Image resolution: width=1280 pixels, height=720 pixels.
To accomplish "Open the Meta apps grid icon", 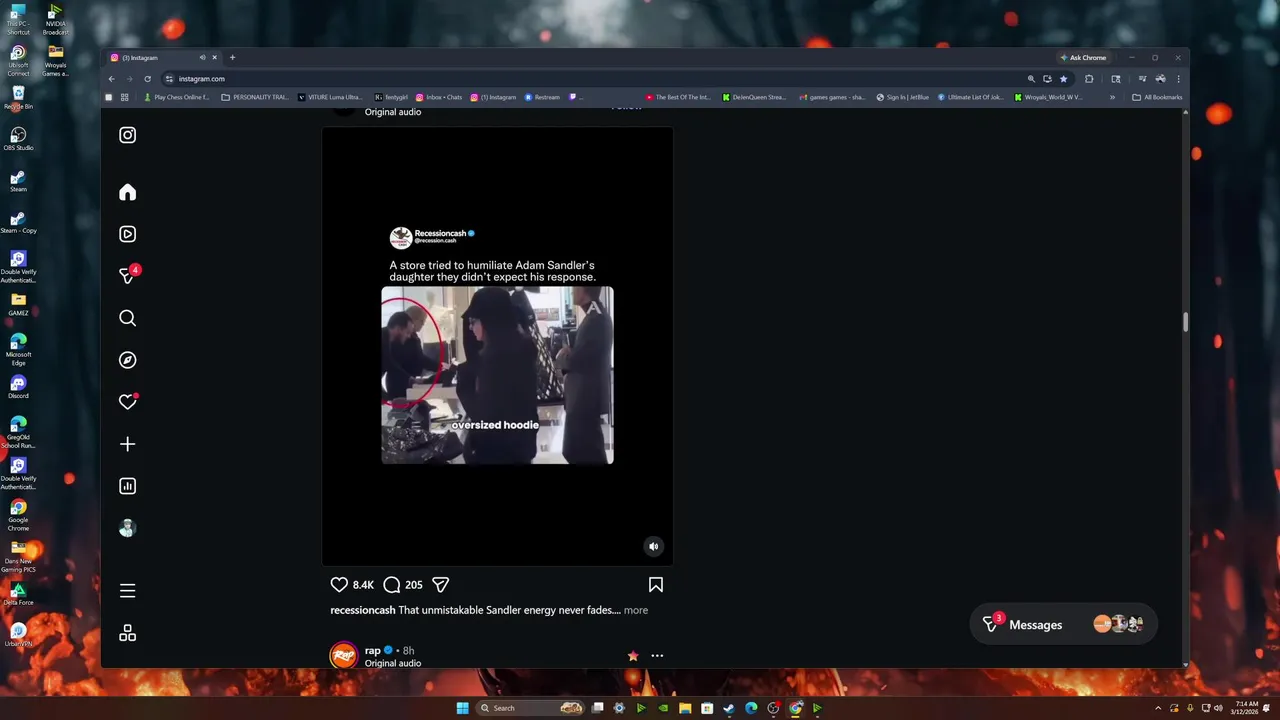I will tap(127, 633).
